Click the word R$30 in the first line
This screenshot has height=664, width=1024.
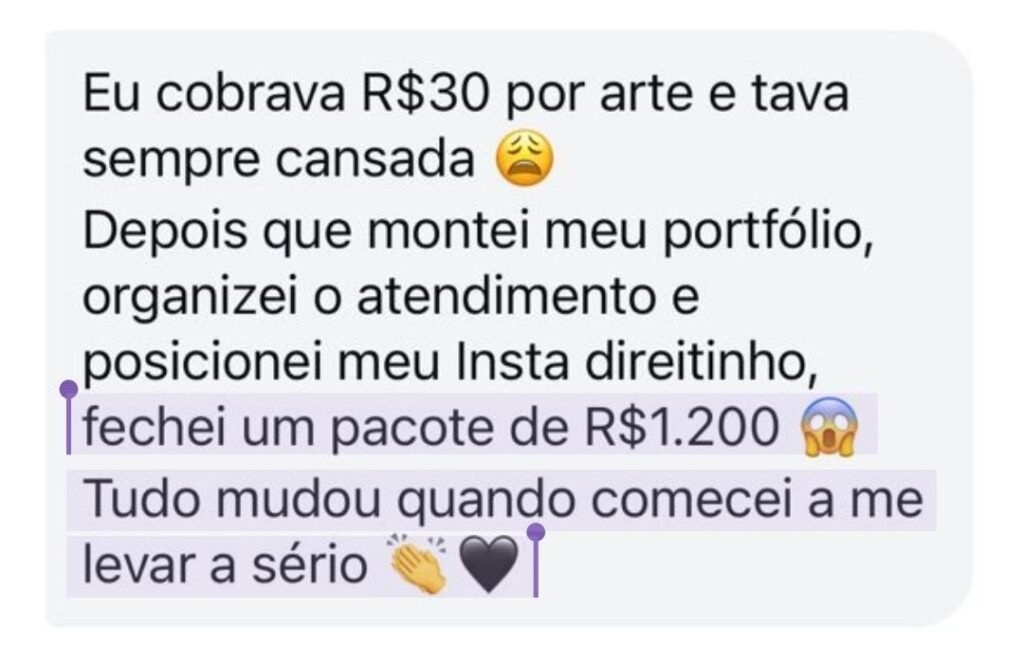(x=425, y=93)
